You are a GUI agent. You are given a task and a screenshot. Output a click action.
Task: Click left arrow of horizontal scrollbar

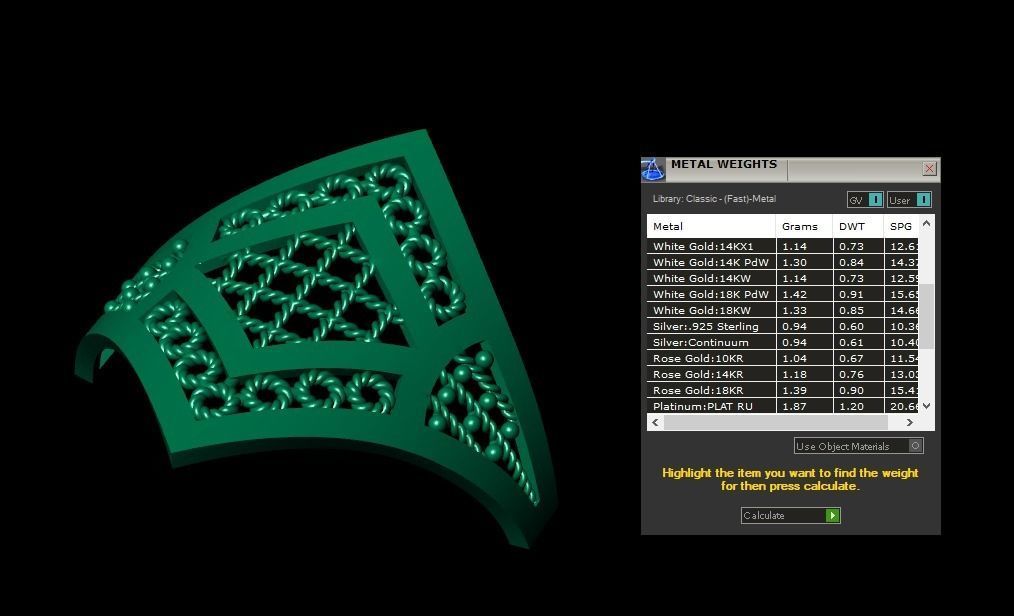(655, 422)
